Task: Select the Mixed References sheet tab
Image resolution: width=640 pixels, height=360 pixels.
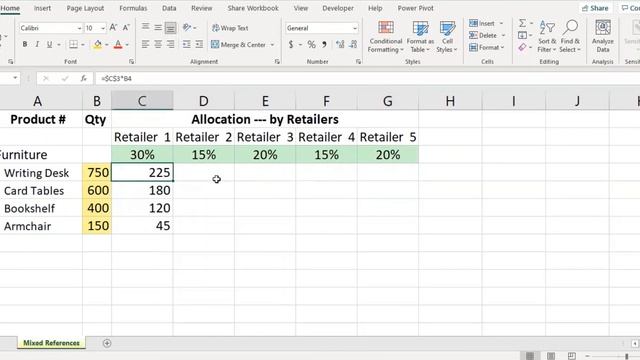Action: coord(51,343)
